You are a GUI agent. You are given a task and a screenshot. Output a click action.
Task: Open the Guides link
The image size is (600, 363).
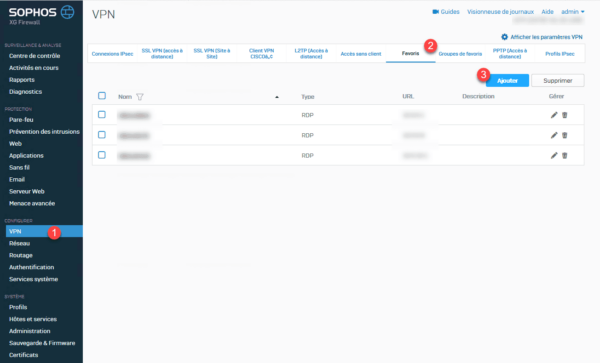point(450,12)
